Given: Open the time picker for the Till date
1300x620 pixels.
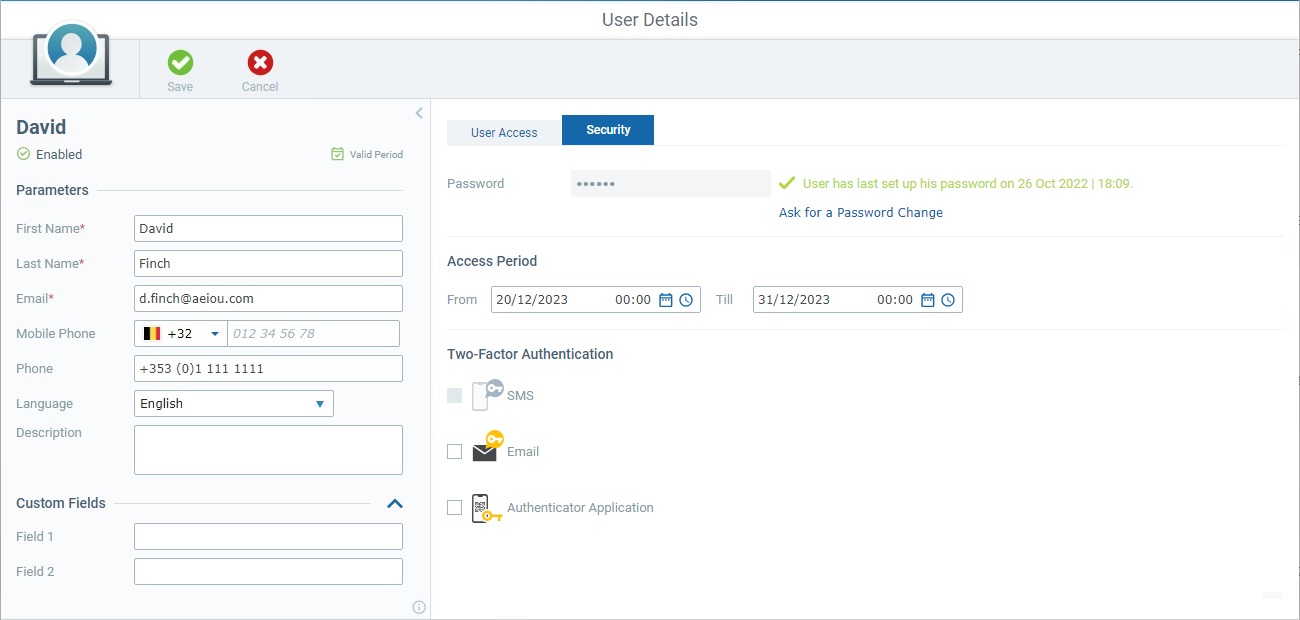Looking at the screenshot, I should 946,299.
